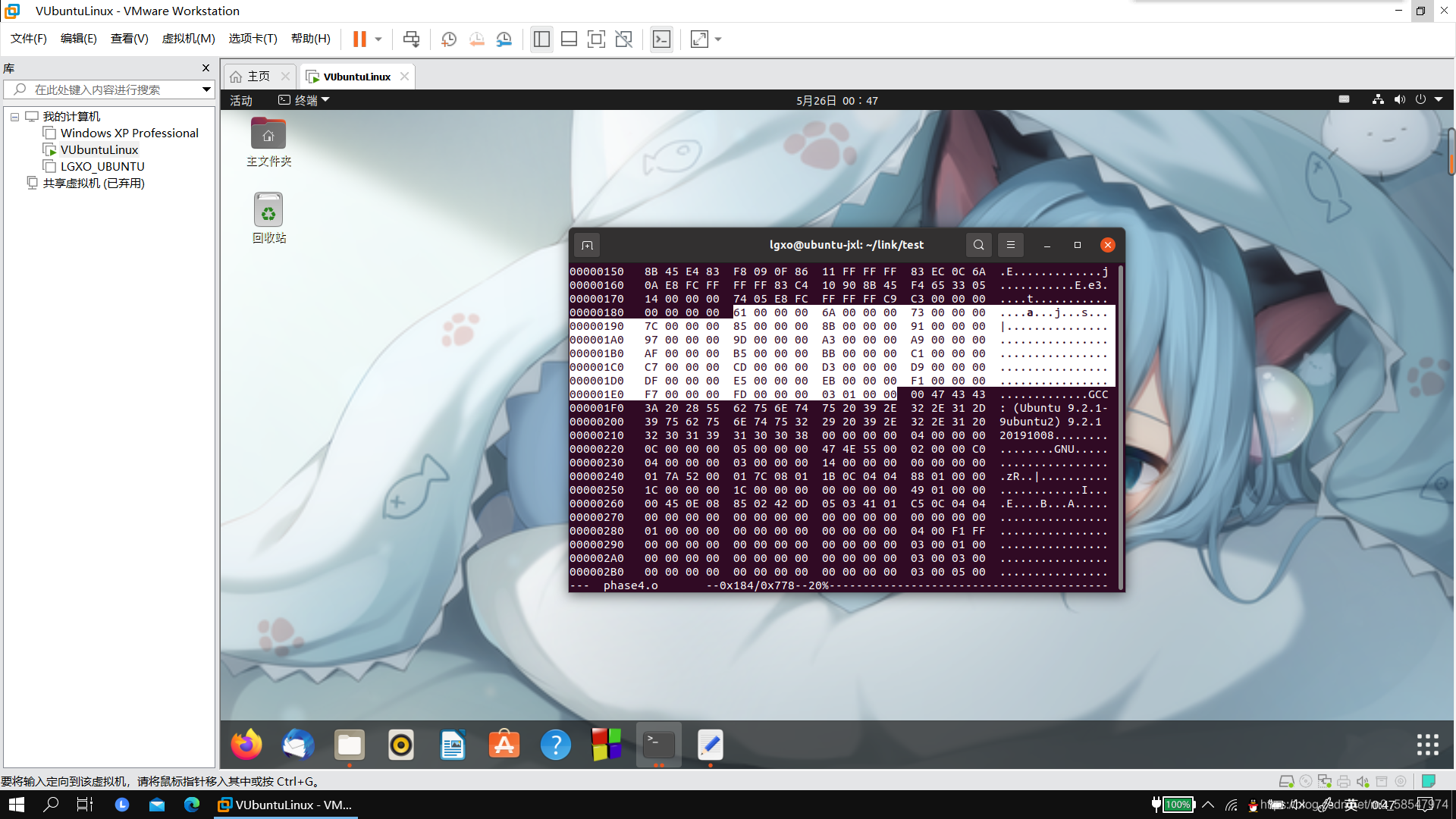This screenshot has height=819, width=1456.
Task: Open Help from the dock
Action: (556, 745)
